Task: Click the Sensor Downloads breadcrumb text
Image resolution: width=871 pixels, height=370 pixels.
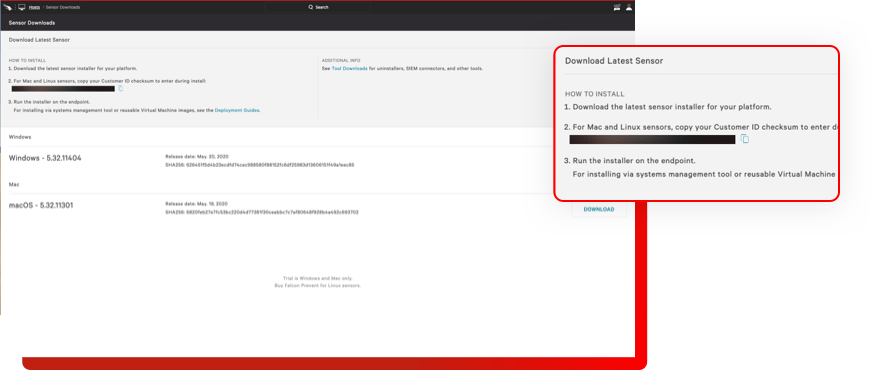Action: pyautogui.click(x=63, y=7)
